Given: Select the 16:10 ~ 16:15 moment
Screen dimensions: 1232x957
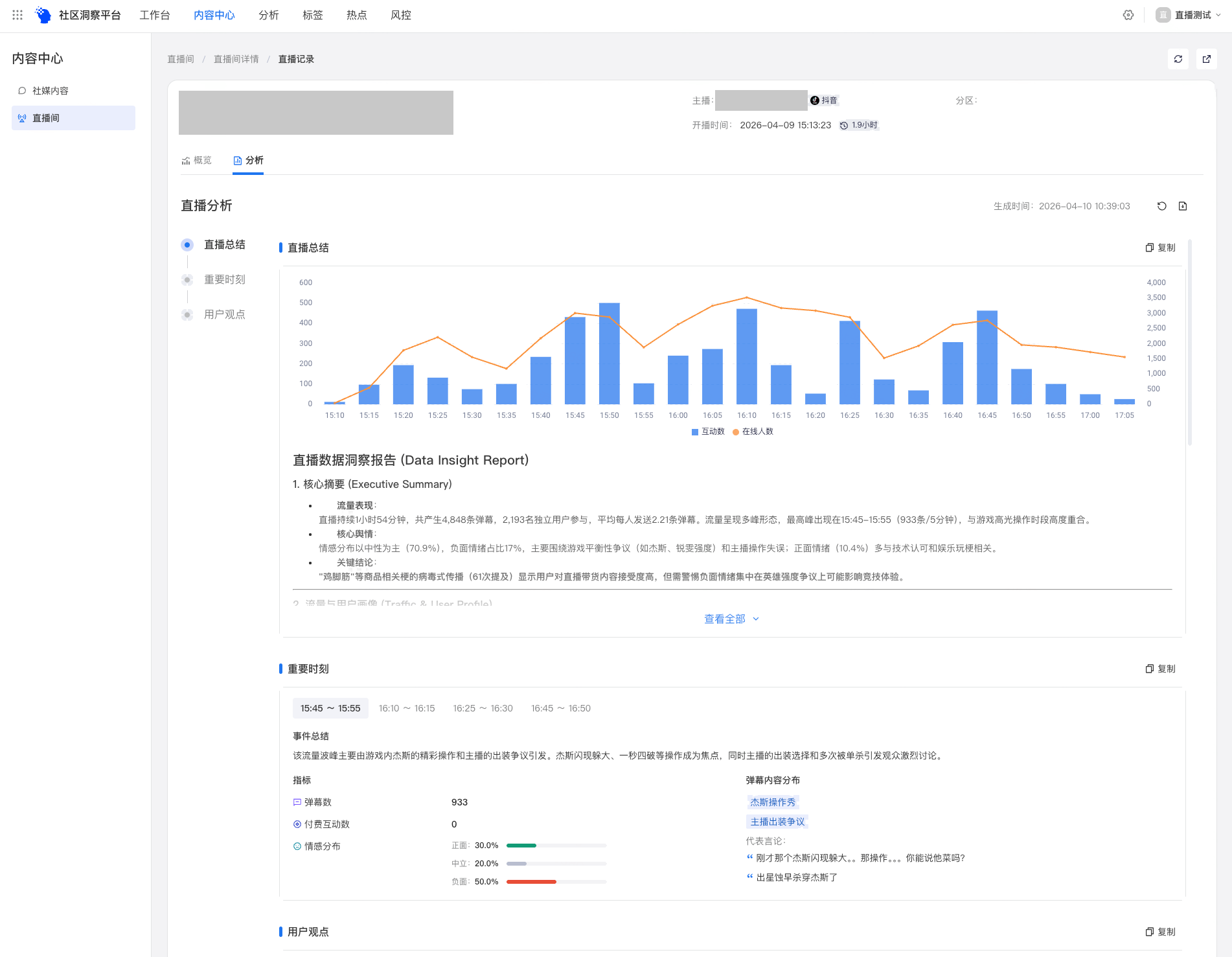Looking at the screenshot, I should pos(407,708).
